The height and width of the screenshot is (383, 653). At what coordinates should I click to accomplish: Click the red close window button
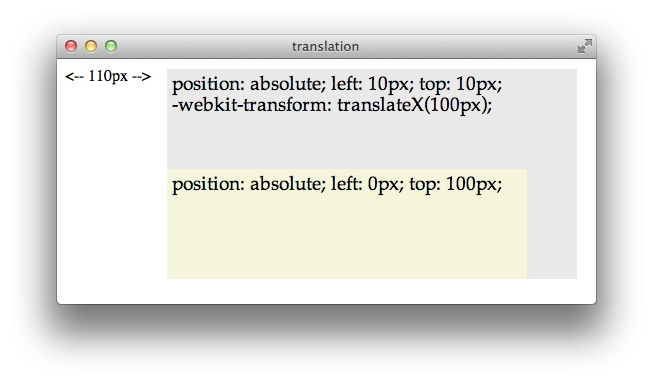click(x=71, y=46)
